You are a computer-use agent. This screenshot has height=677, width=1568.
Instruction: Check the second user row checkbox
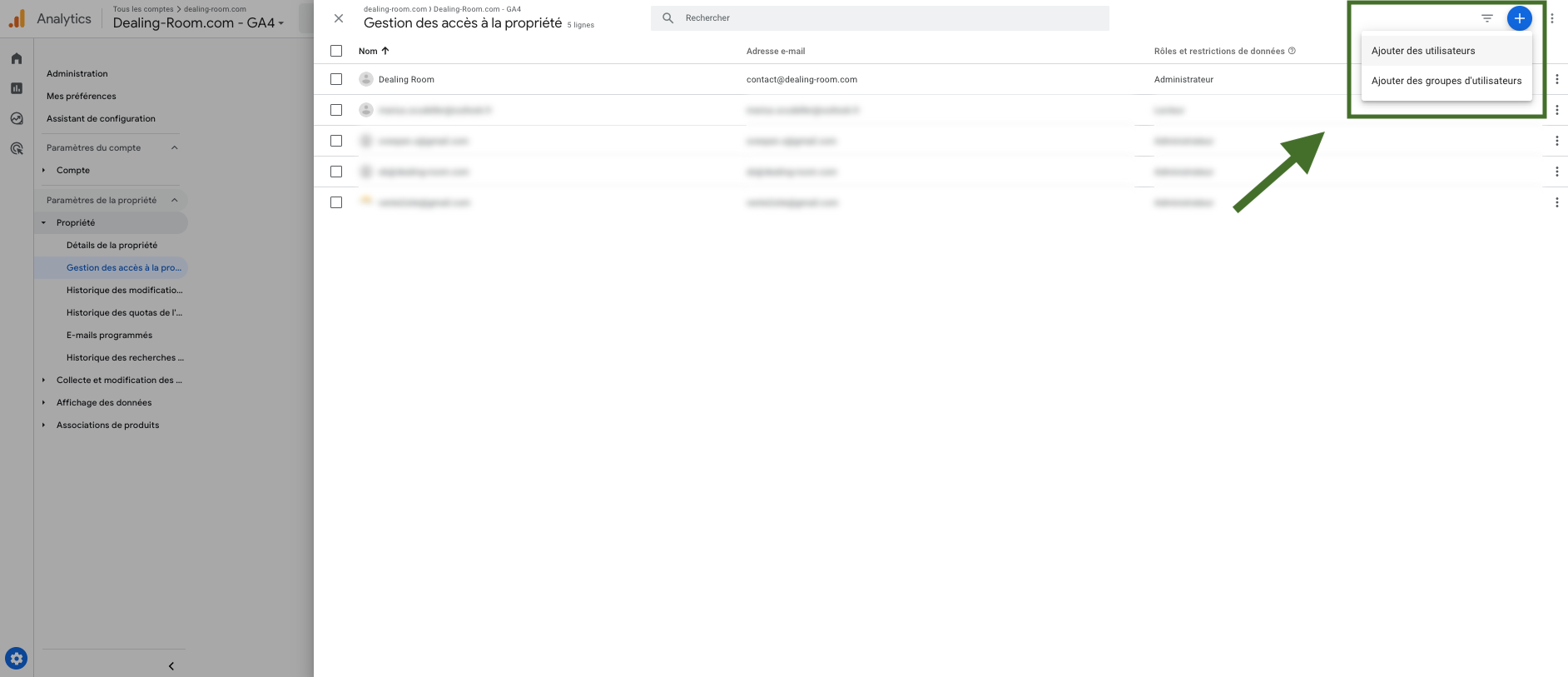tap(336, 110)
